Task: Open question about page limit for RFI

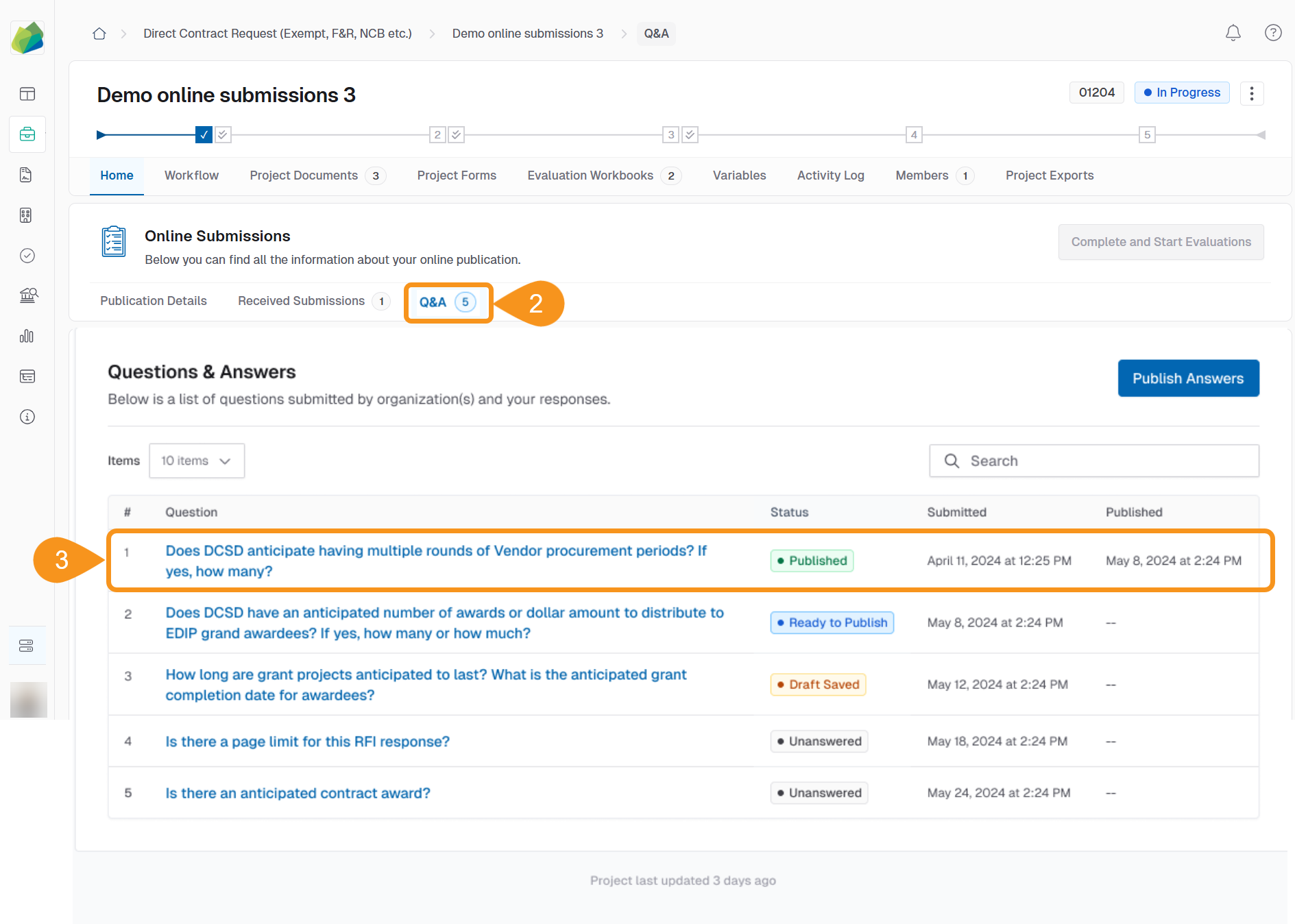Action: (307, 742)
